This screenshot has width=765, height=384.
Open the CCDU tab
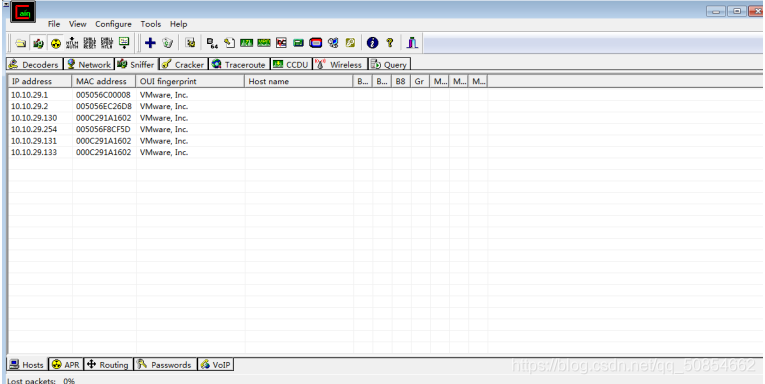[291, 64]
